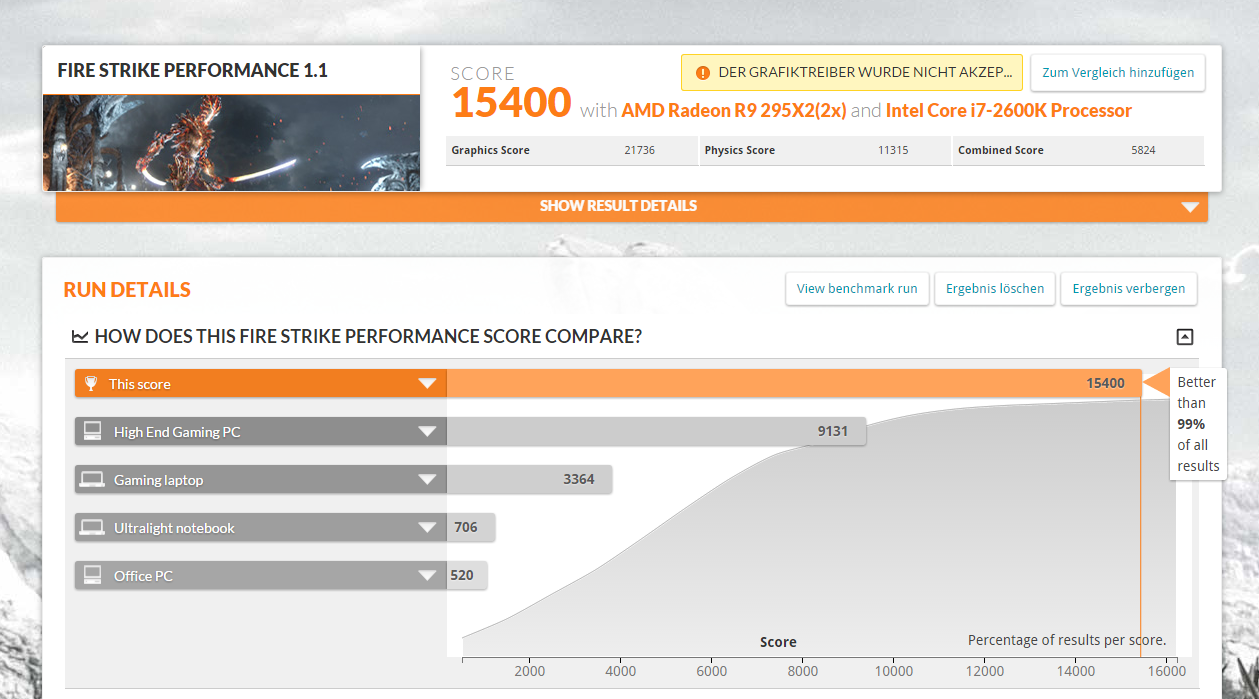Click the large 15400 score number
The width and height of the screenshot is (1259, 699).
coord(511,103)
